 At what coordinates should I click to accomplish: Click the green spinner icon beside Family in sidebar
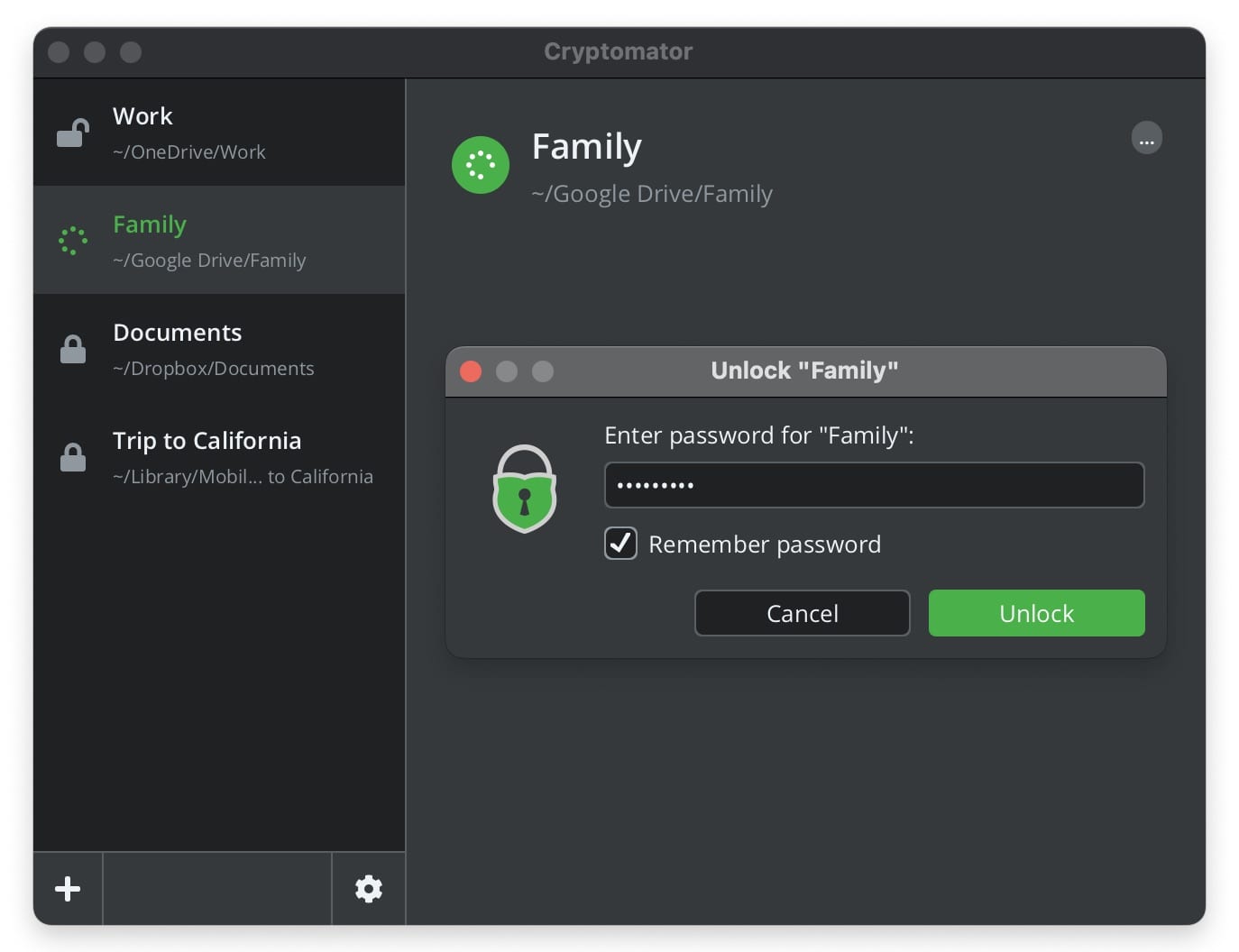click(73, 241)
